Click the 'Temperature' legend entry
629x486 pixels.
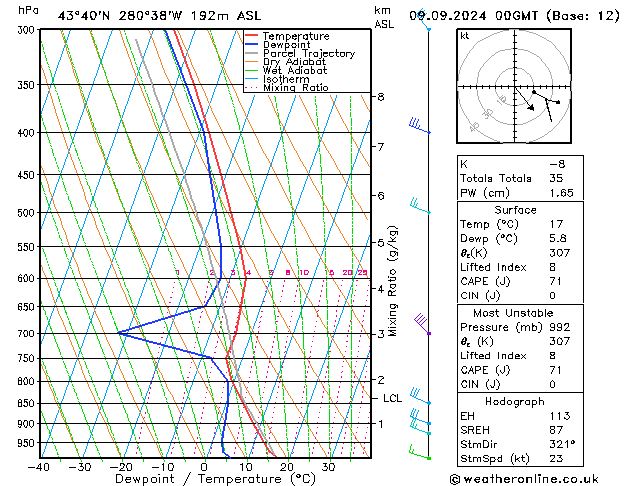pyautogui.click(x=296, y=36)
